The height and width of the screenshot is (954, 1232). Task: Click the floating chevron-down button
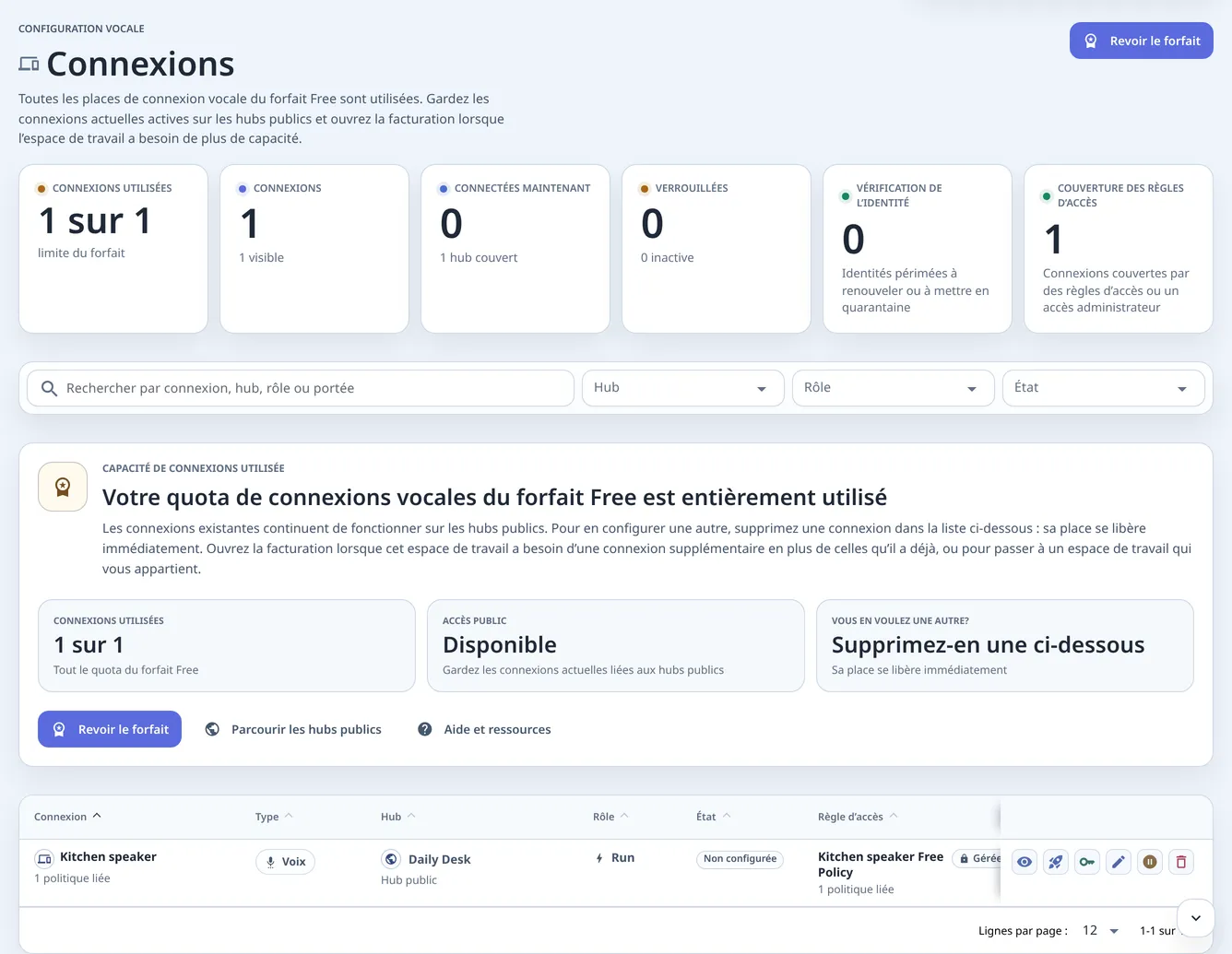pyautogui.click(x=1196, y=918)
